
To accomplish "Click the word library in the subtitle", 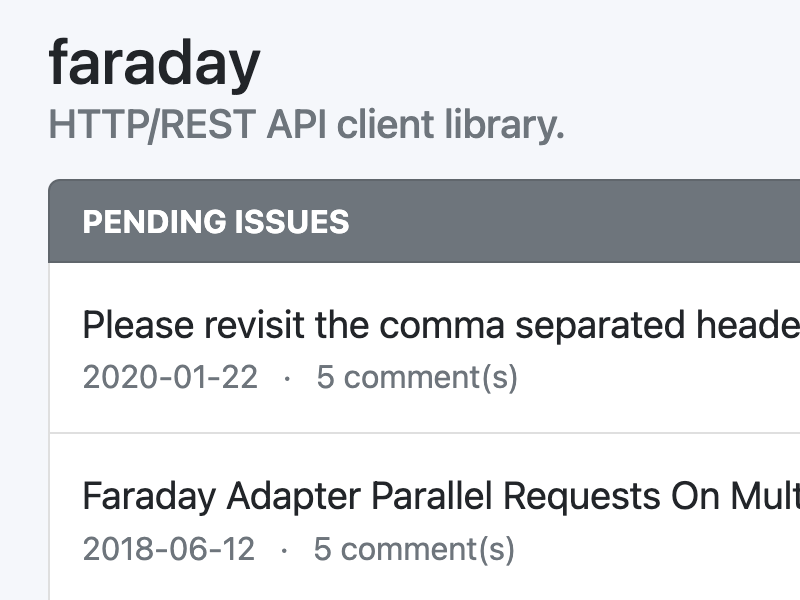I will (504, 124).
